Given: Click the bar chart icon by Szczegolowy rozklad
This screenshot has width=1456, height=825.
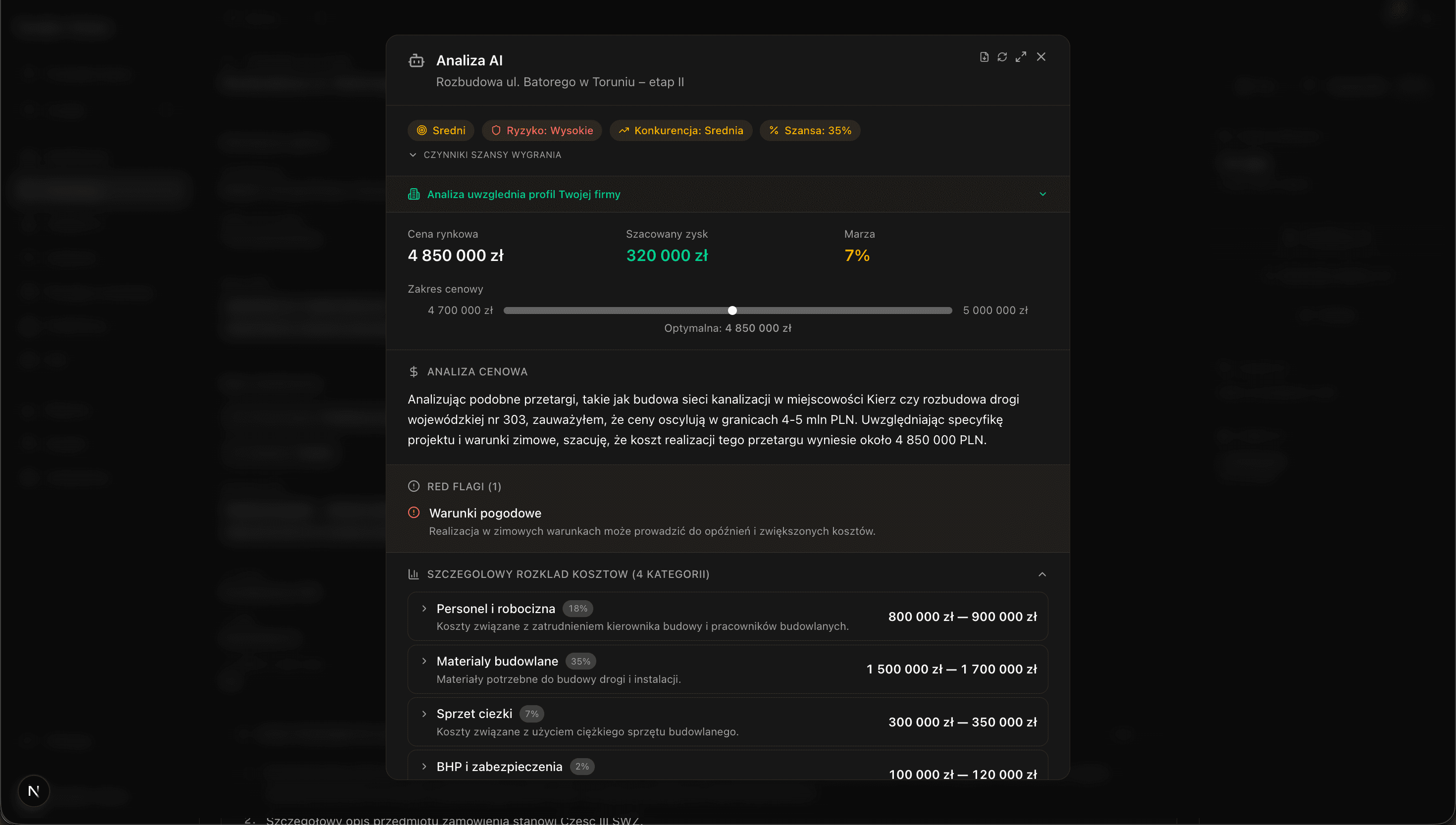Looking at the screenshot, I should pyautogui.click(x=414, y=574).
